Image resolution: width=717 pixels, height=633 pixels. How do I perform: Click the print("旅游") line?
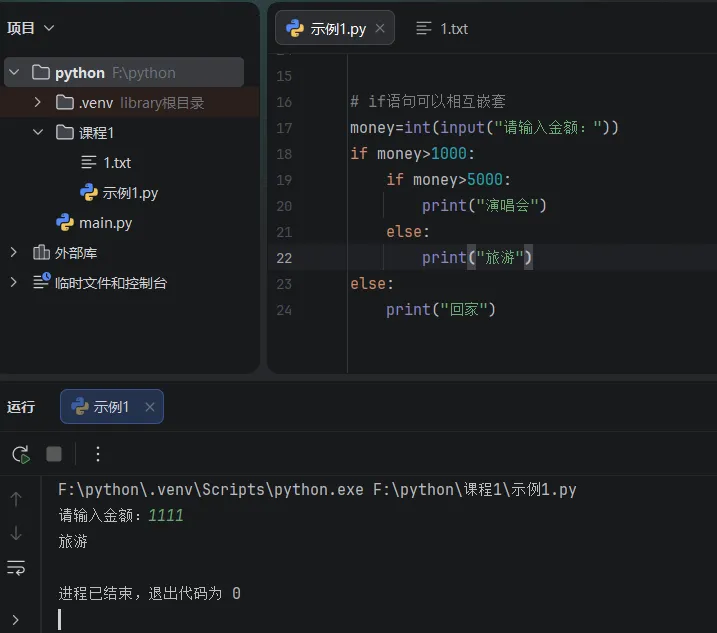coord(477,257)
